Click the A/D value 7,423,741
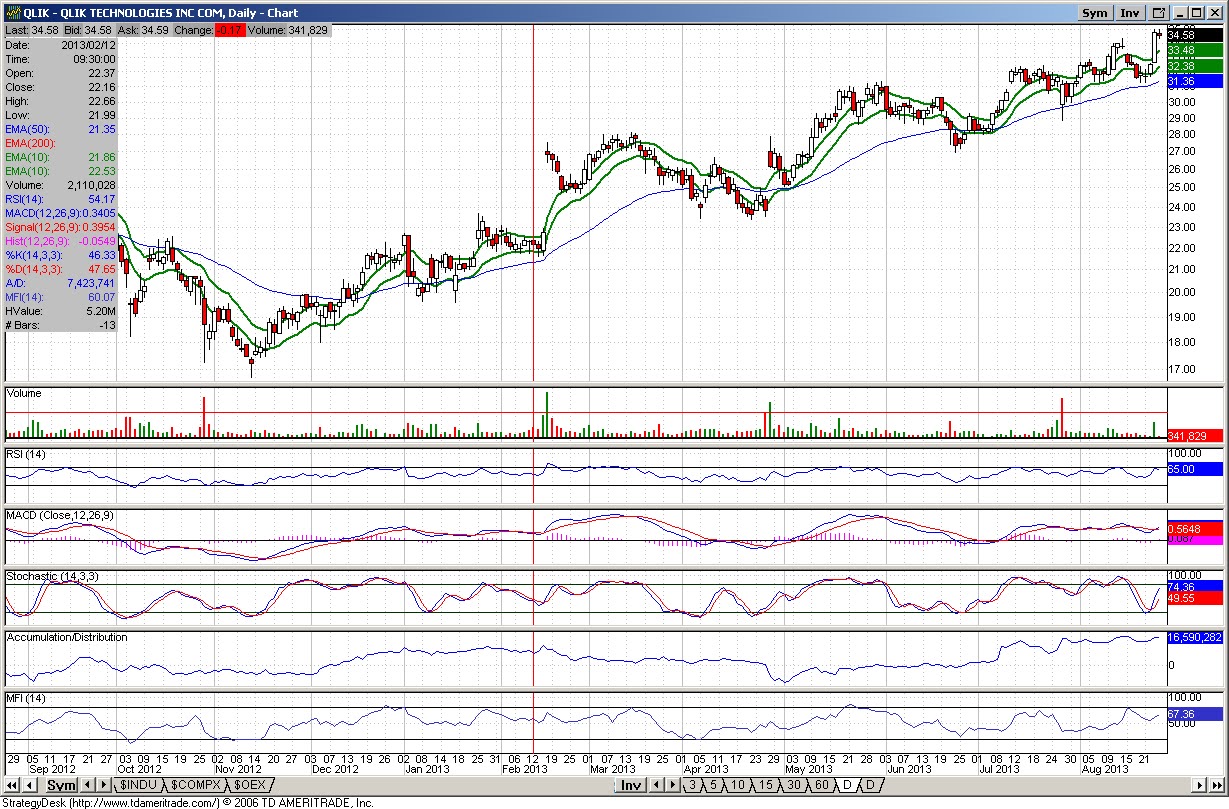Image resolution: width=1229 pixels, height=809 pixels. 91,283
